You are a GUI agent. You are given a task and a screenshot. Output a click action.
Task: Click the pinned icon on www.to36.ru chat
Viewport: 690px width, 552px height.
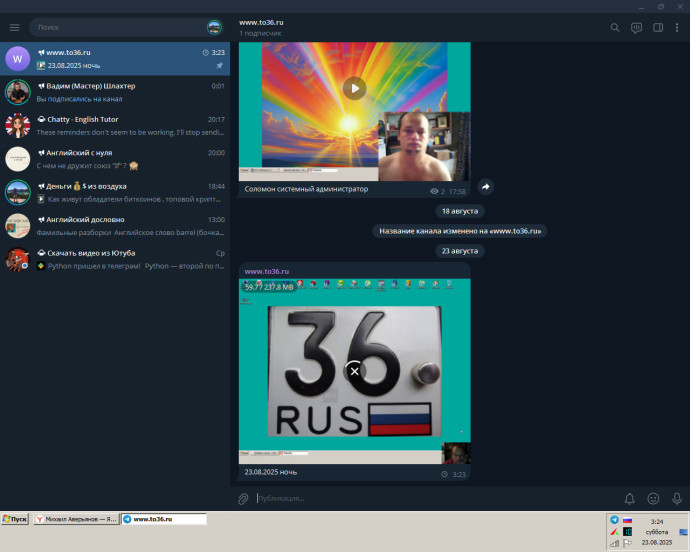coord(220,66)
